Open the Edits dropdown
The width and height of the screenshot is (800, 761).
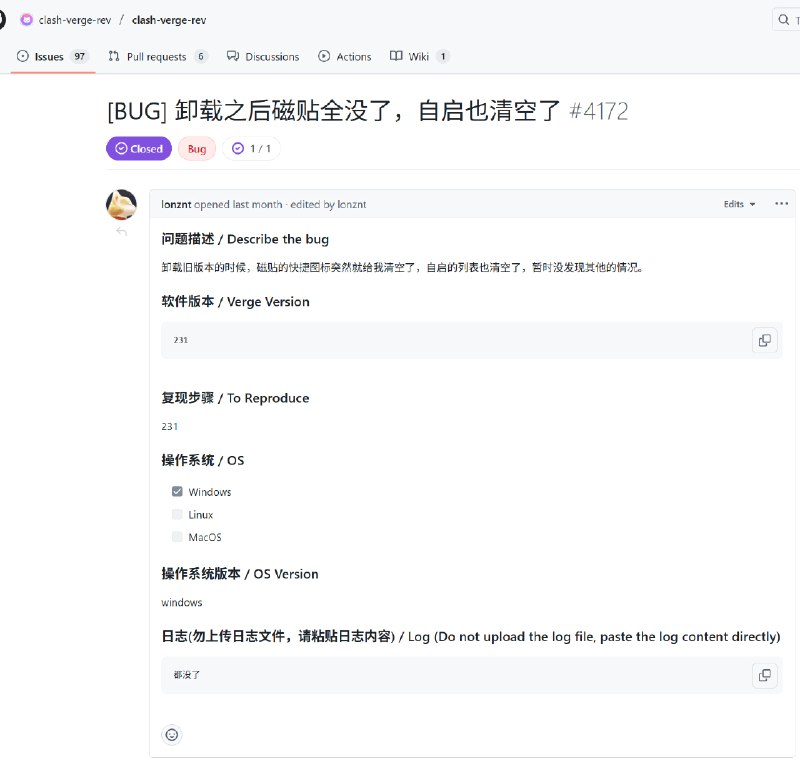pos(739,204)
